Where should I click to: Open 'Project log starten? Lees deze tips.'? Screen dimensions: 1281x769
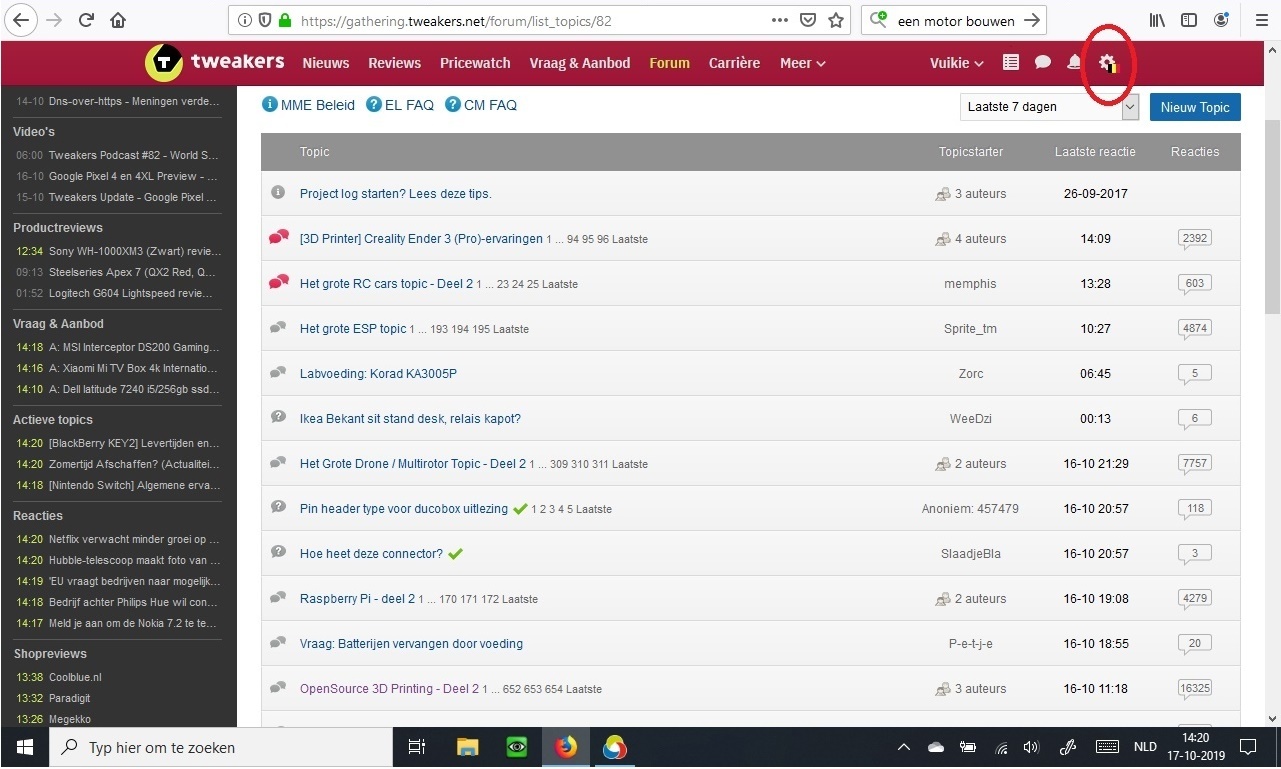396,194
